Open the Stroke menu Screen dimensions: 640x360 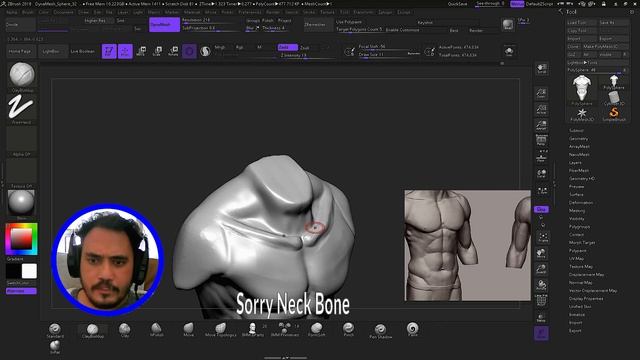(309, 13)
